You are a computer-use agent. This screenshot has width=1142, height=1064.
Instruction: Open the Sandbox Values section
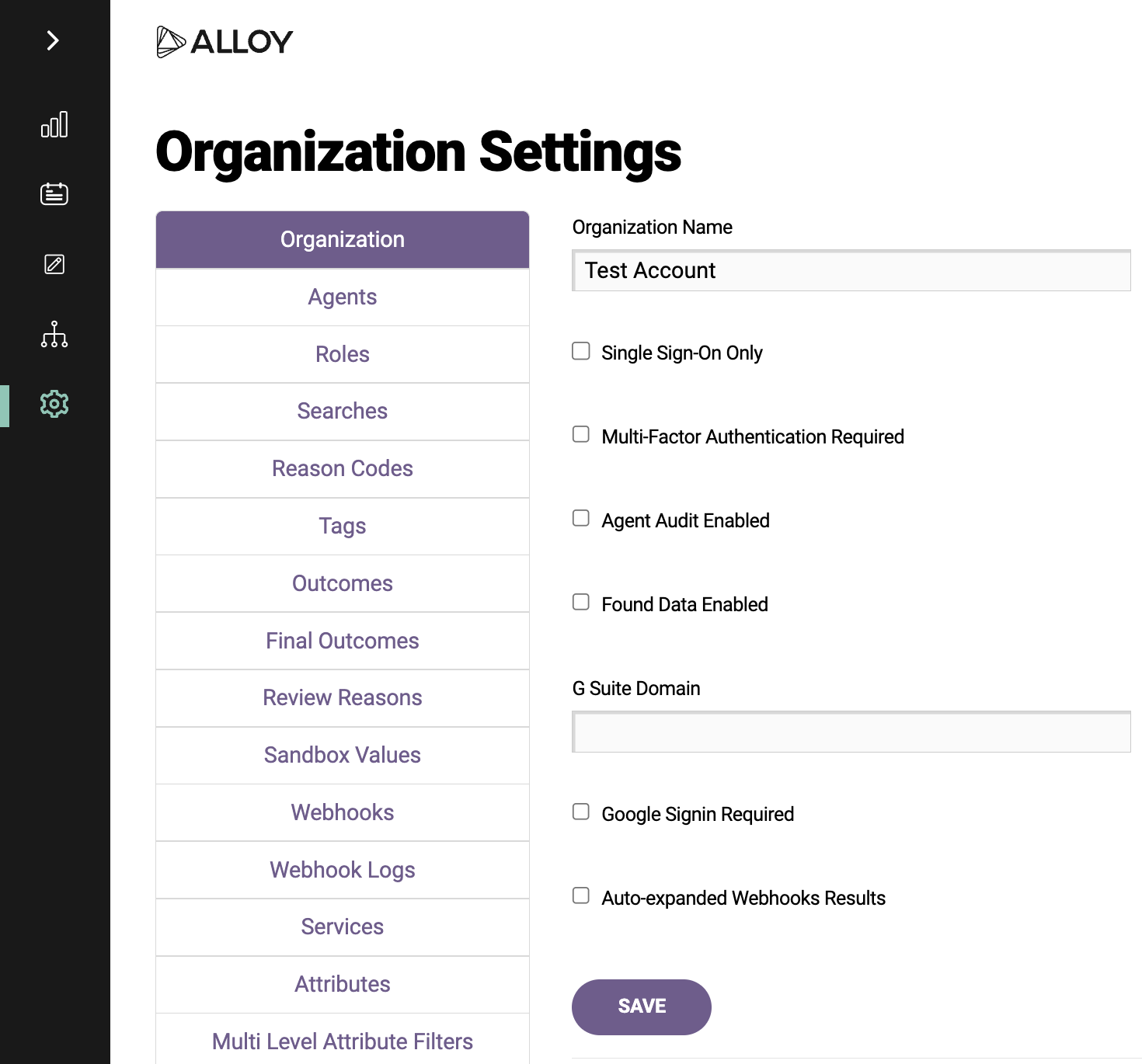click(x=343, y=756)
